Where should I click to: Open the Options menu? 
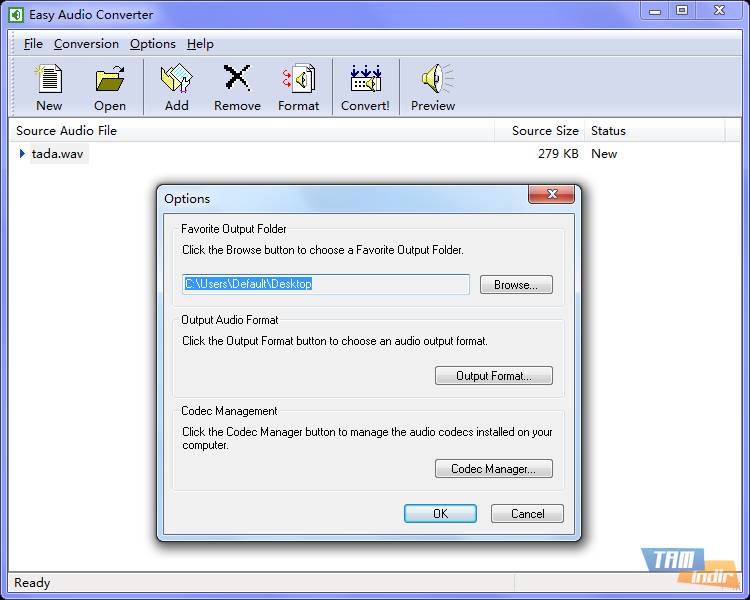click(152, 44)
